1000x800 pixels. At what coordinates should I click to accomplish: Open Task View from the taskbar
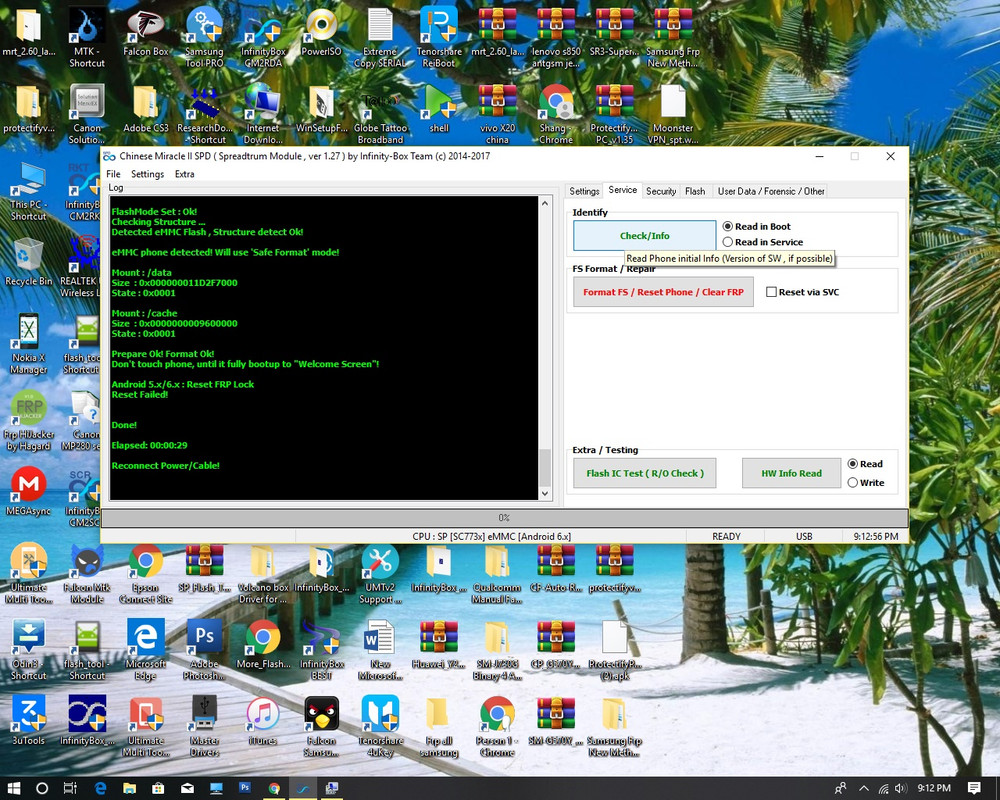[70, 789]
